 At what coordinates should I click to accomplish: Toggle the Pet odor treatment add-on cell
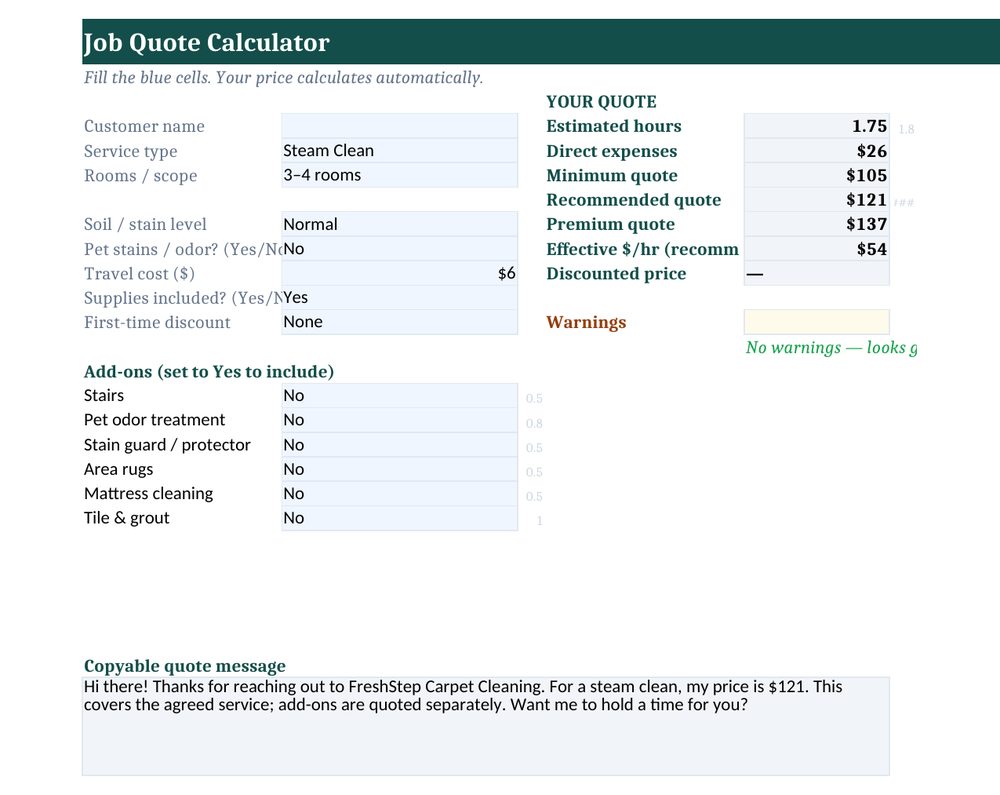click(399, 420)
